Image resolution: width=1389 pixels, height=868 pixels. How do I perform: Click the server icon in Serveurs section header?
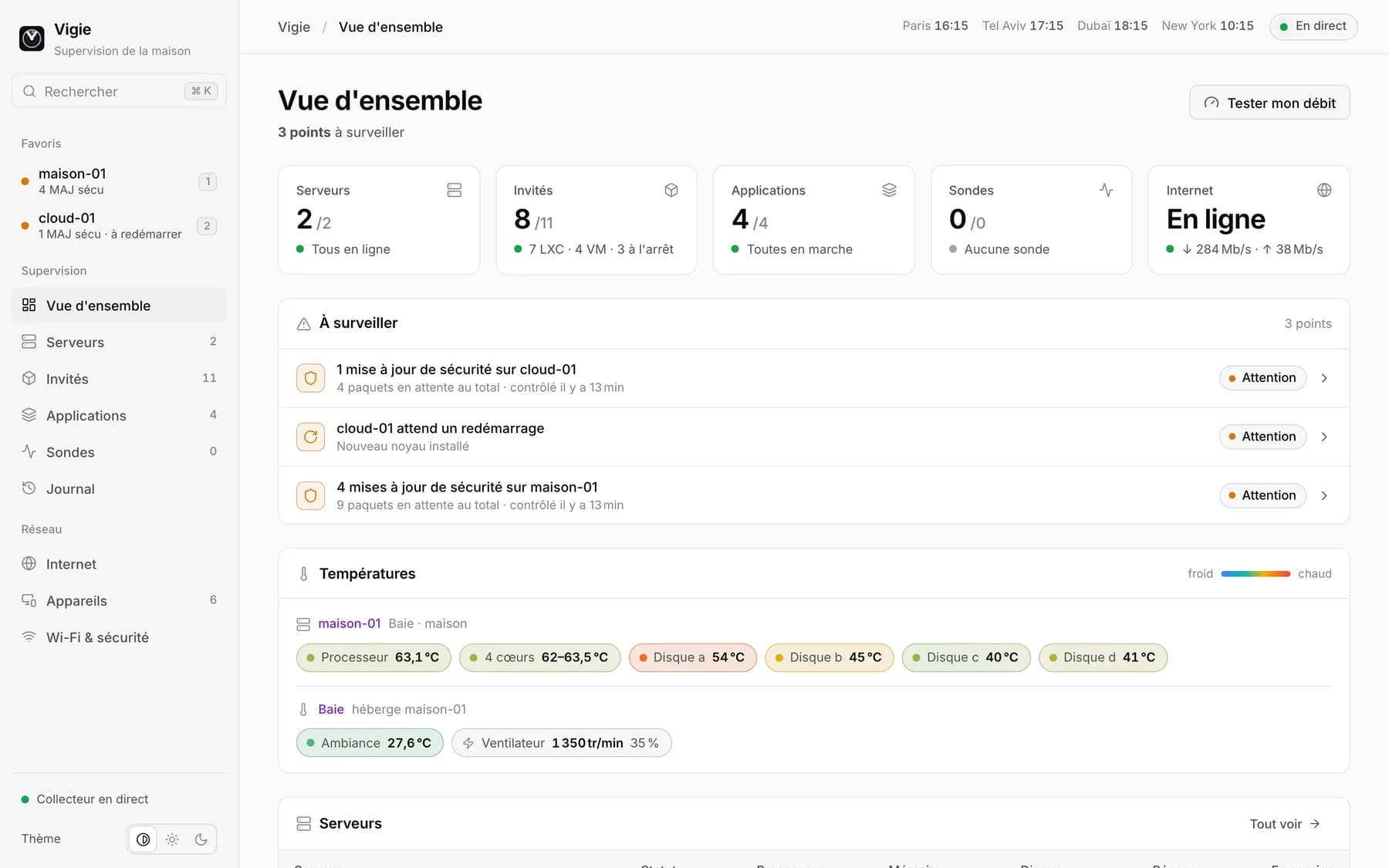point(304,824)
